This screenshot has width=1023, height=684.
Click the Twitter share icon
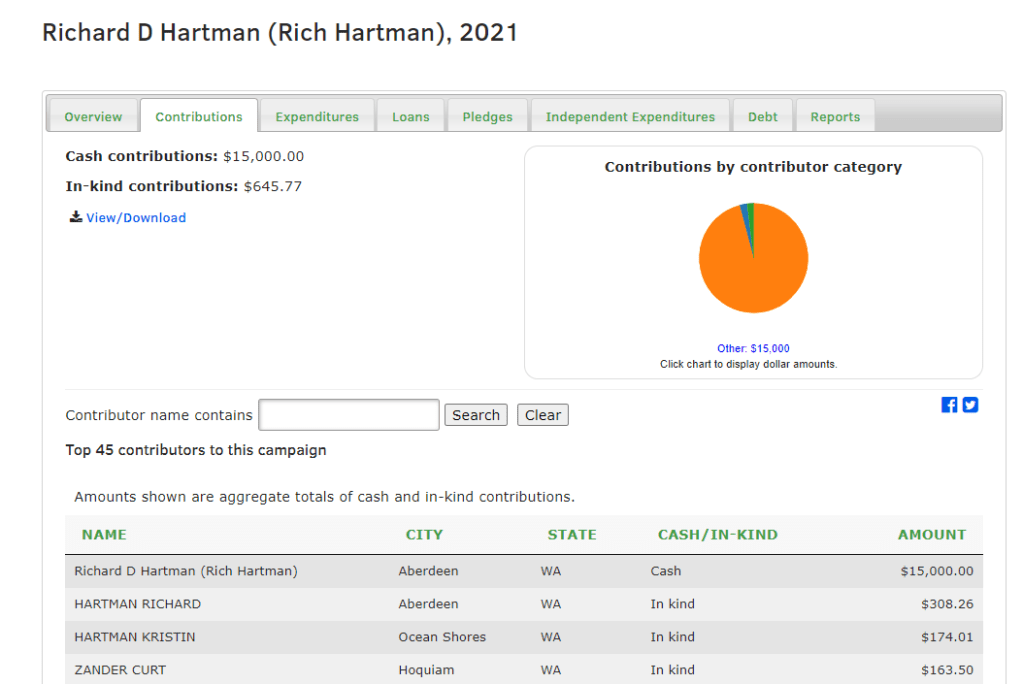(x=970, y=405)
